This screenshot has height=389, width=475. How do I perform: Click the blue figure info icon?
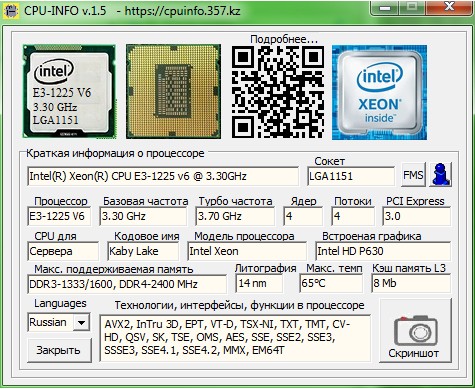click(441, 174)
